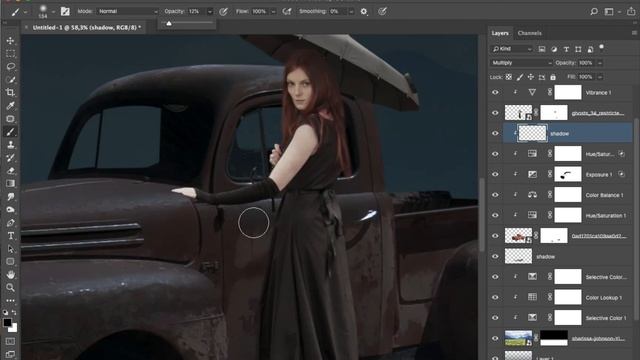Hide the selected shadow layer
Image resolution: width=640 pixels, height=360 pixels.
(495, 133)
